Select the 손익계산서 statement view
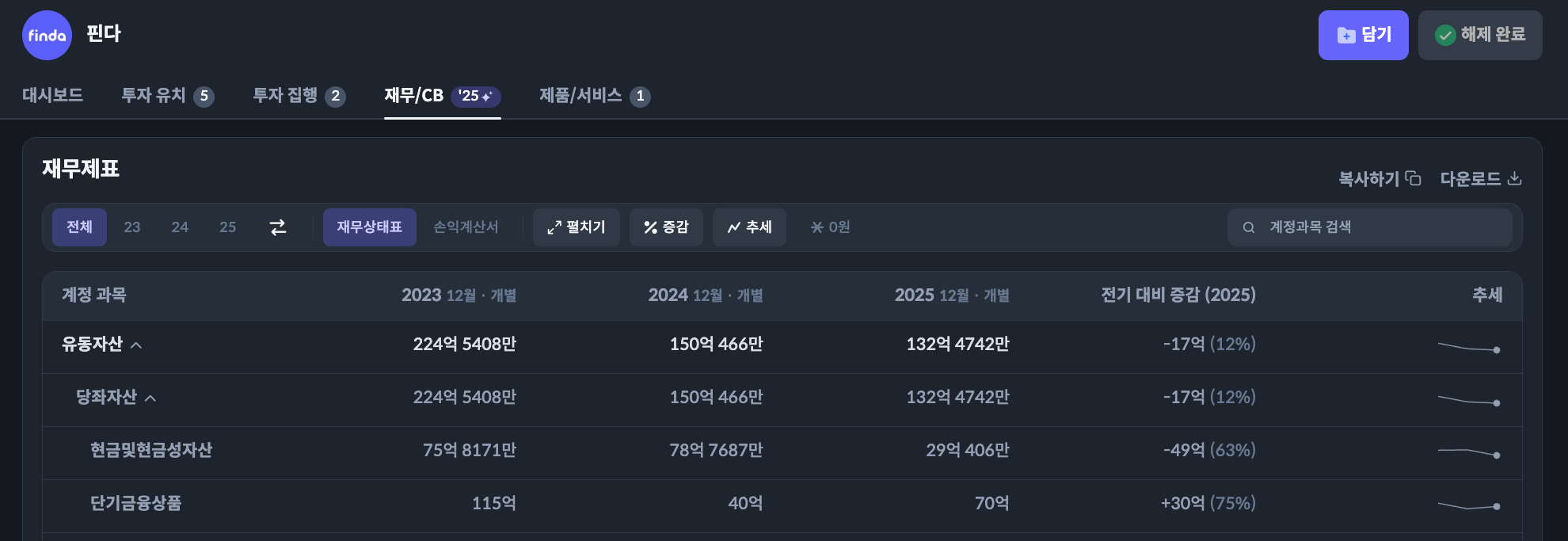 coord(466,227)
